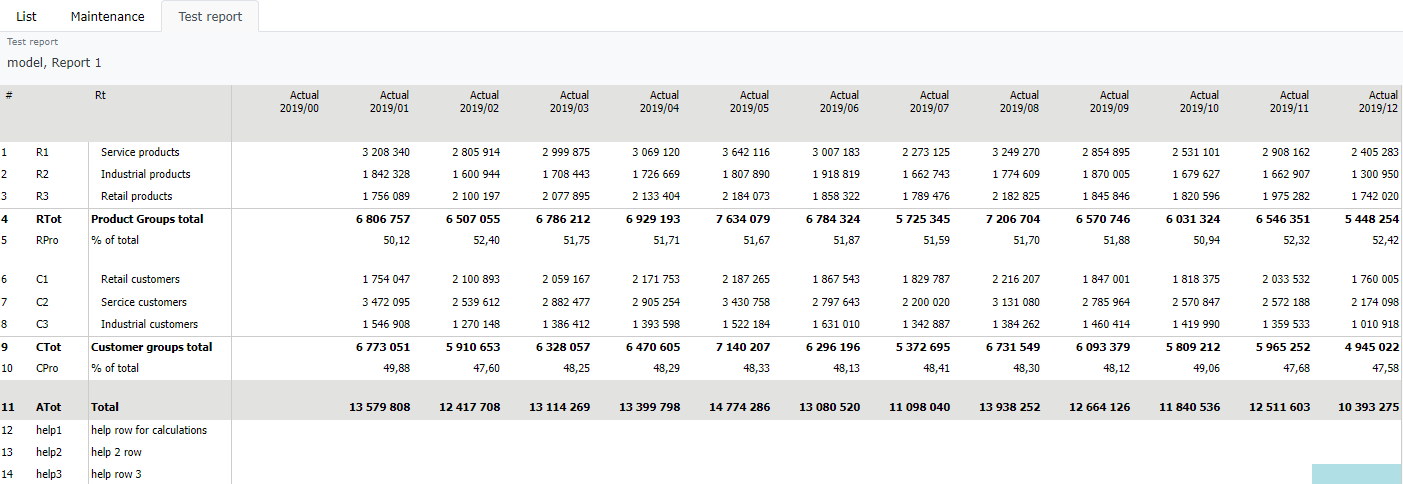Select the Customer groups total row label
Screen dimensions: 1403x484
pyautogui.click(x=152, y=347)
